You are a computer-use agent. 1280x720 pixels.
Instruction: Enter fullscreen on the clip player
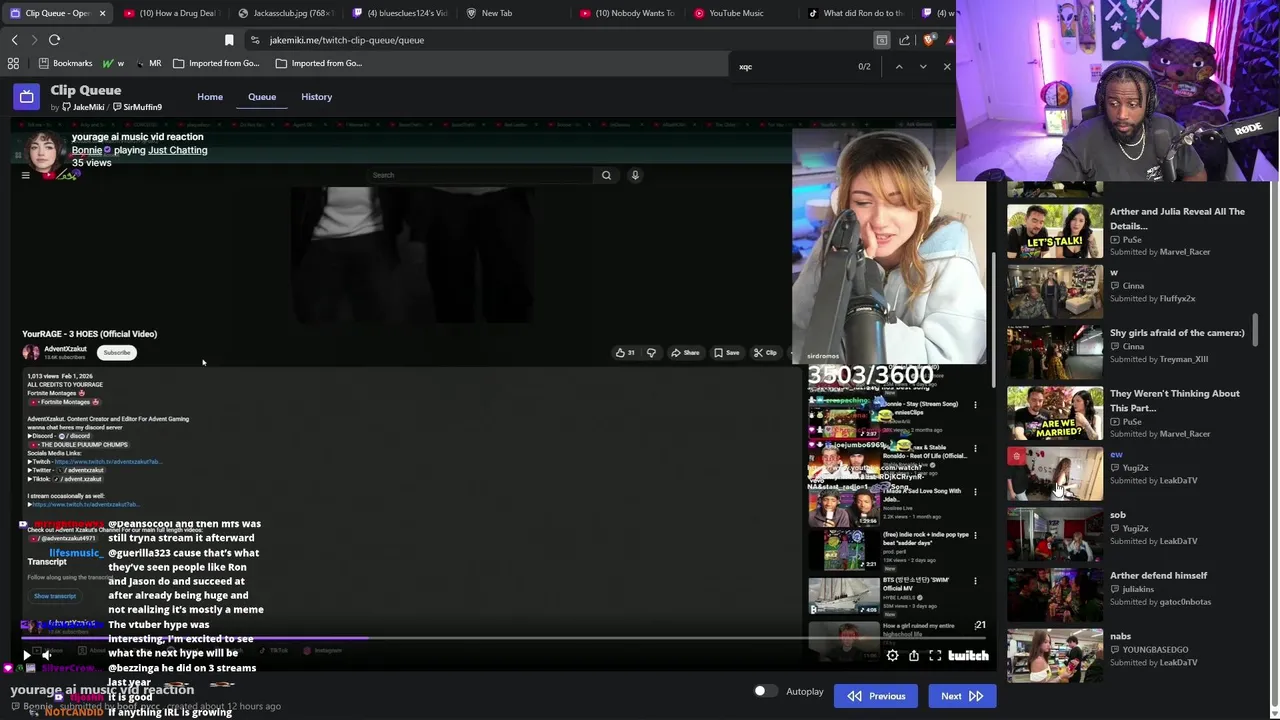[x=935, y=656]
